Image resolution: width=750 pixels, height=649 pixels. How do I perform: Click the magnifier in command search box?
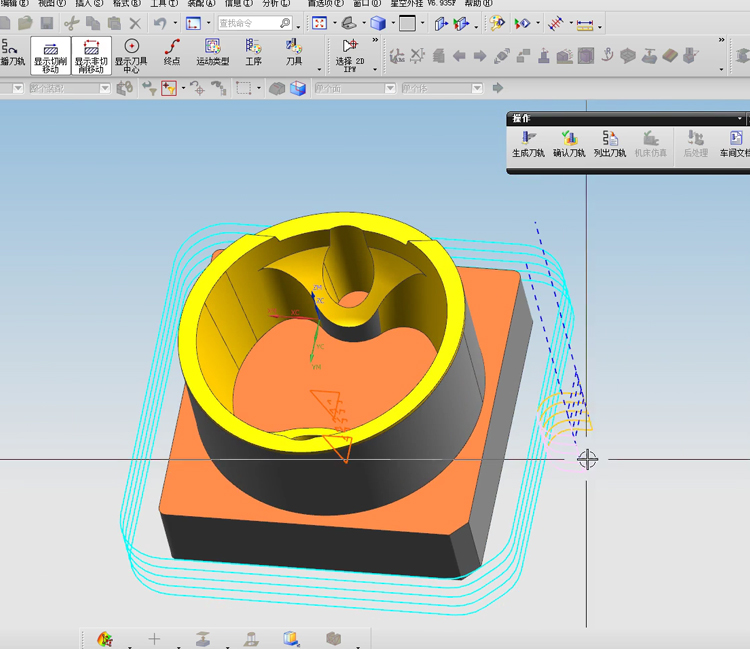285,23
